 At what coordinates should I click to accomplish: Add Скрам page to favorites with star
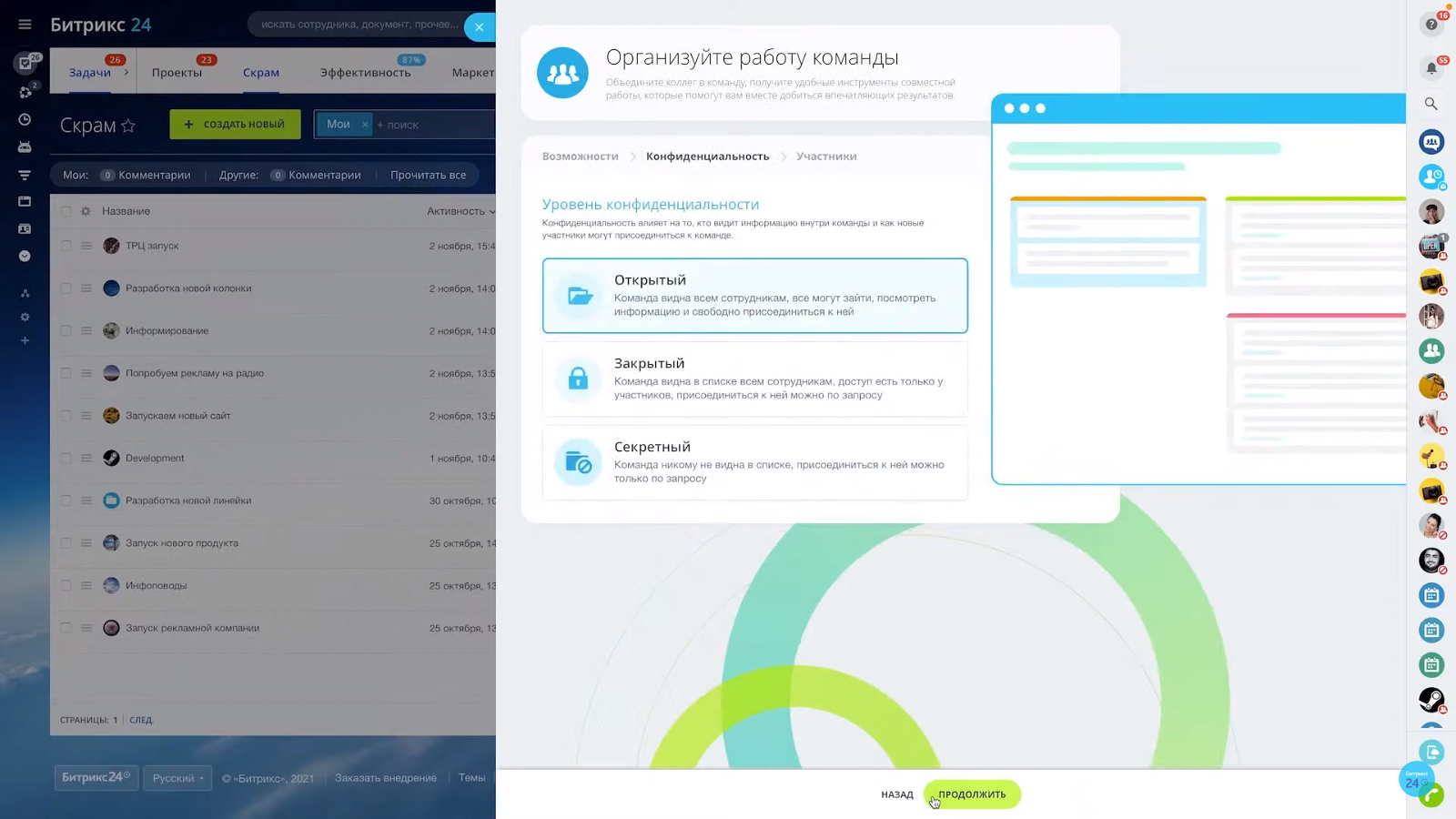[128, 126]
